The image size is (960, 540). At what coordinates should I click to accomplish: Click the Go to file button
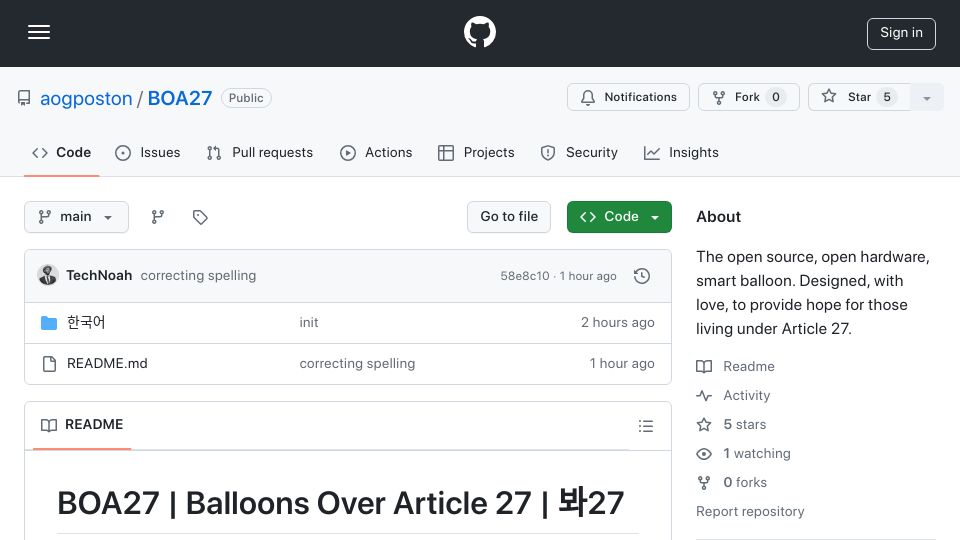509,217
